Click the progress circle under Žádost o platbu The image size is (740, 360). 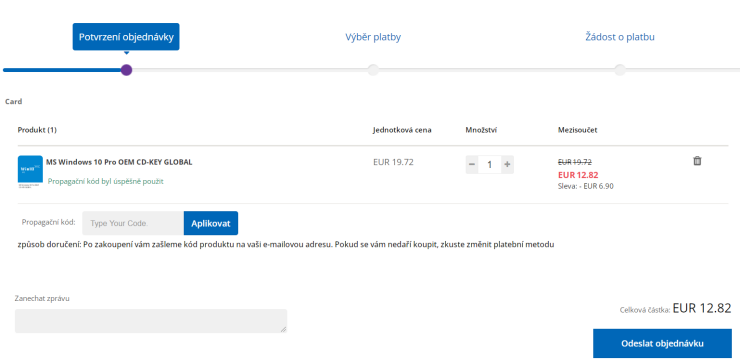tap(620, 70)
